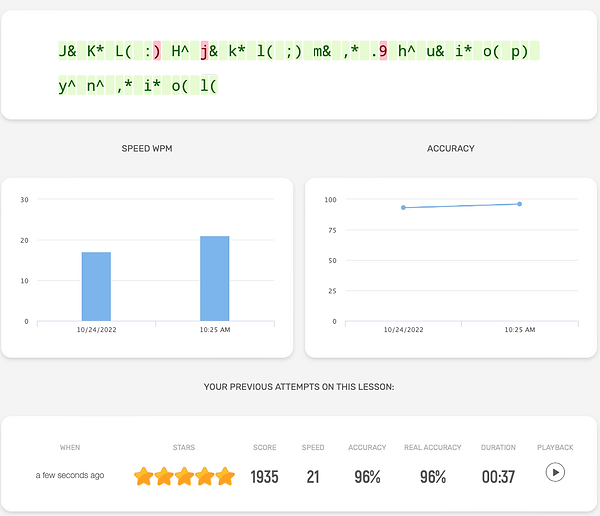This screenshot has width=600, height=516.
Task: Click the score value 1935
Action: [264, 477]
